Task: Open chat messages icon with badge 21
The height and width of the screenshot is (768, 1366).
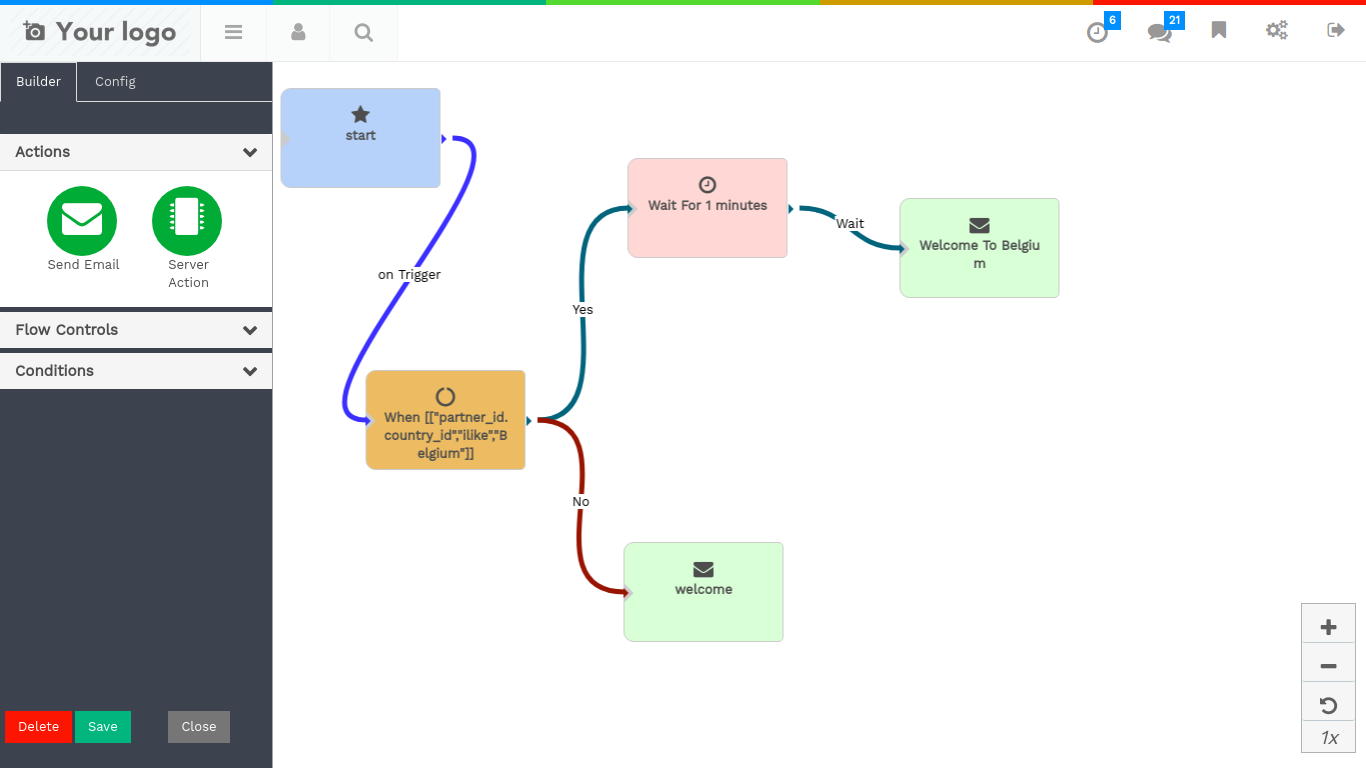Action: (1159, 32)
